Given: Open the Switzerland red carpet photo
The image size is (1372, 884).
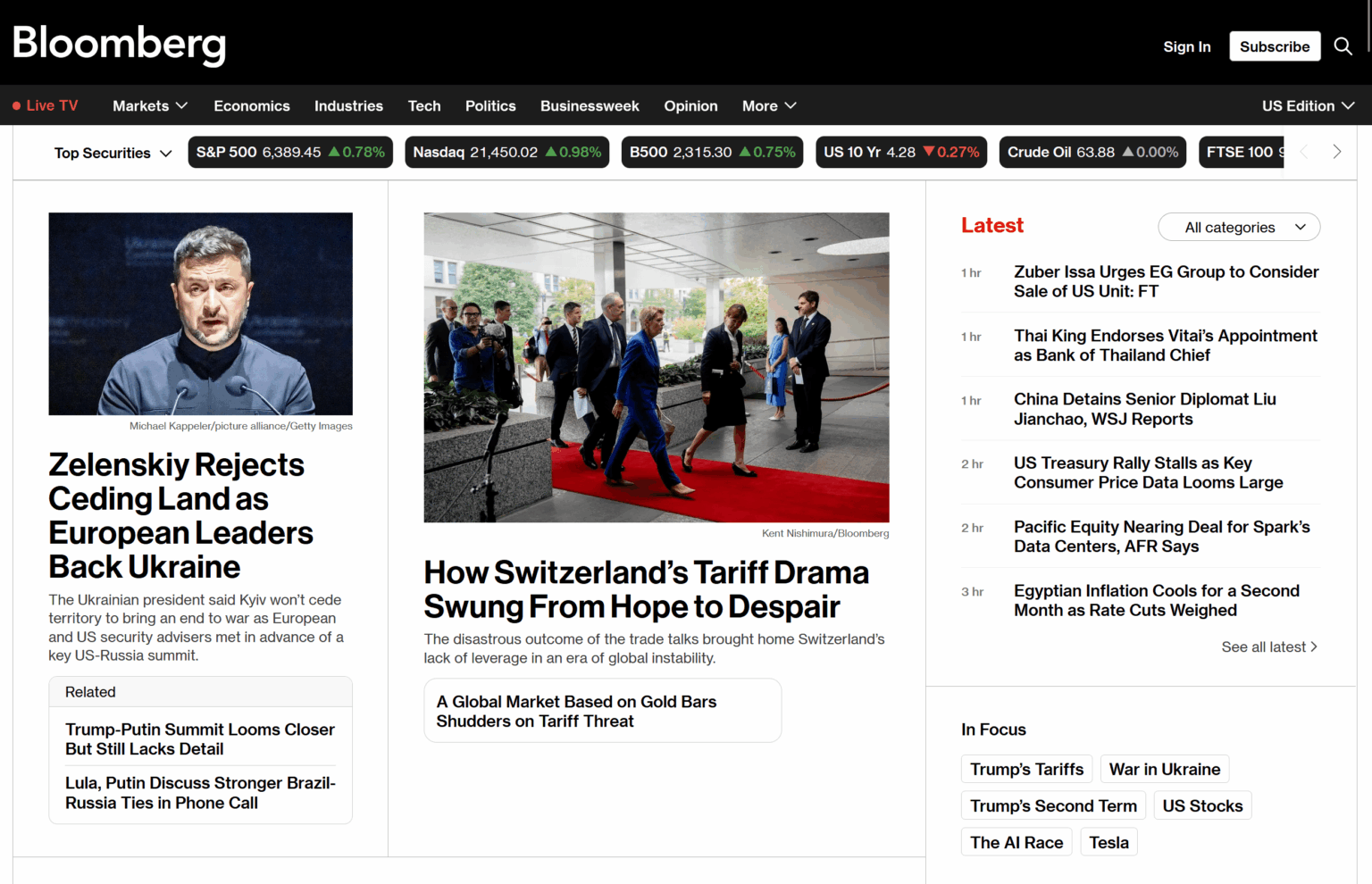Looking at the screenshot, I should point(657,367).
